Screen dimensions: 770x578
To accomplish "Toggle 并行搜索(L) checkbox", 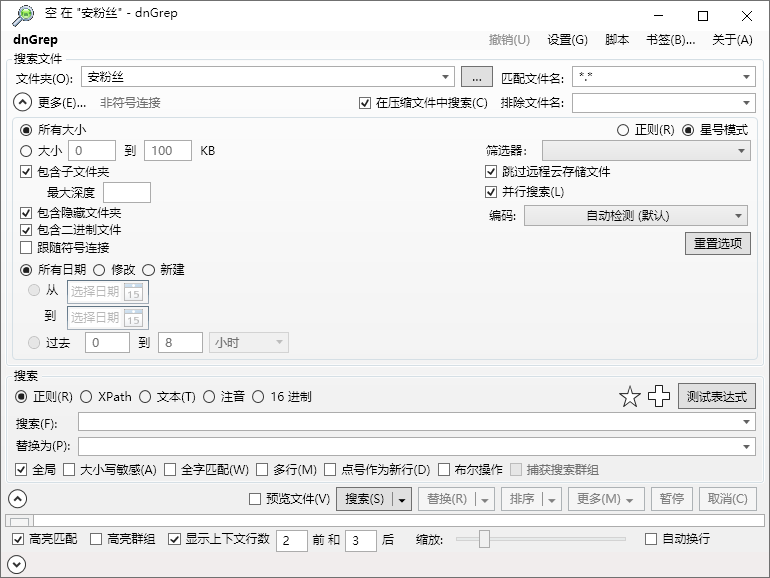I will pyautogui.click(x=491, y=192).
